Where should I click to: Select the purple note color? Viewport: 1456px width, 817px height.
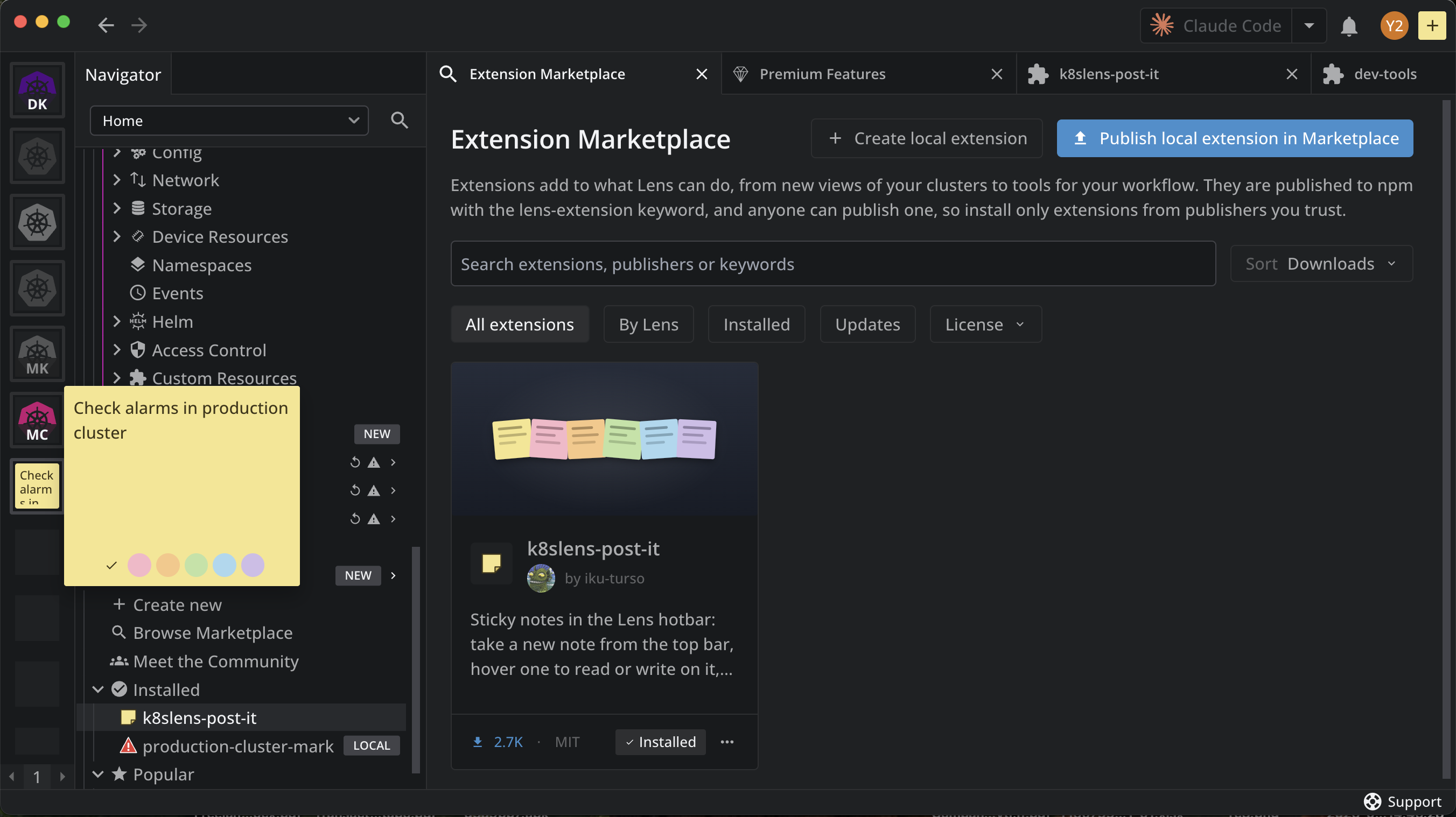253,565
